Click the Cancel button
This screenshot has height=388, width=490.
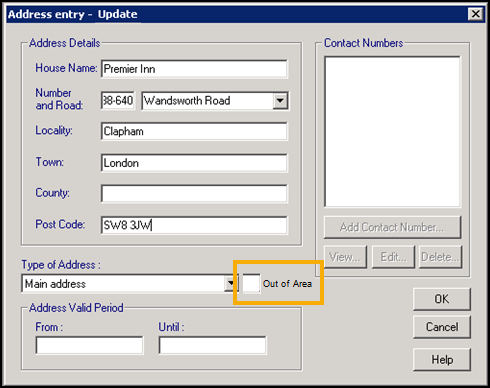(442, 327)
